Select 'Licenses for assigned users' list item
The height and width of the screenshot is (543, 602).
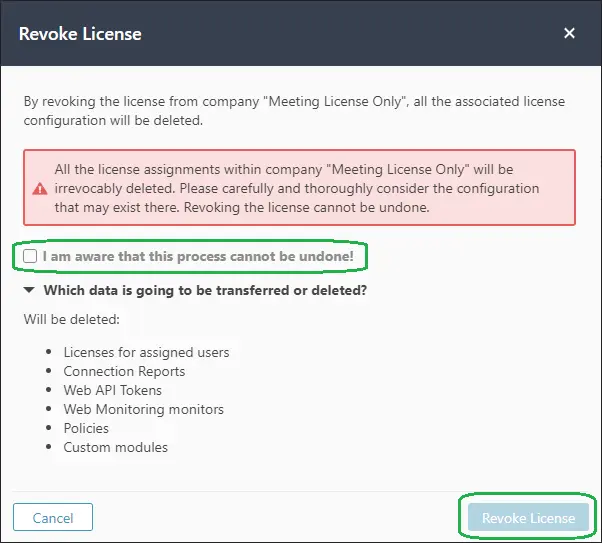tap(146, 352)
